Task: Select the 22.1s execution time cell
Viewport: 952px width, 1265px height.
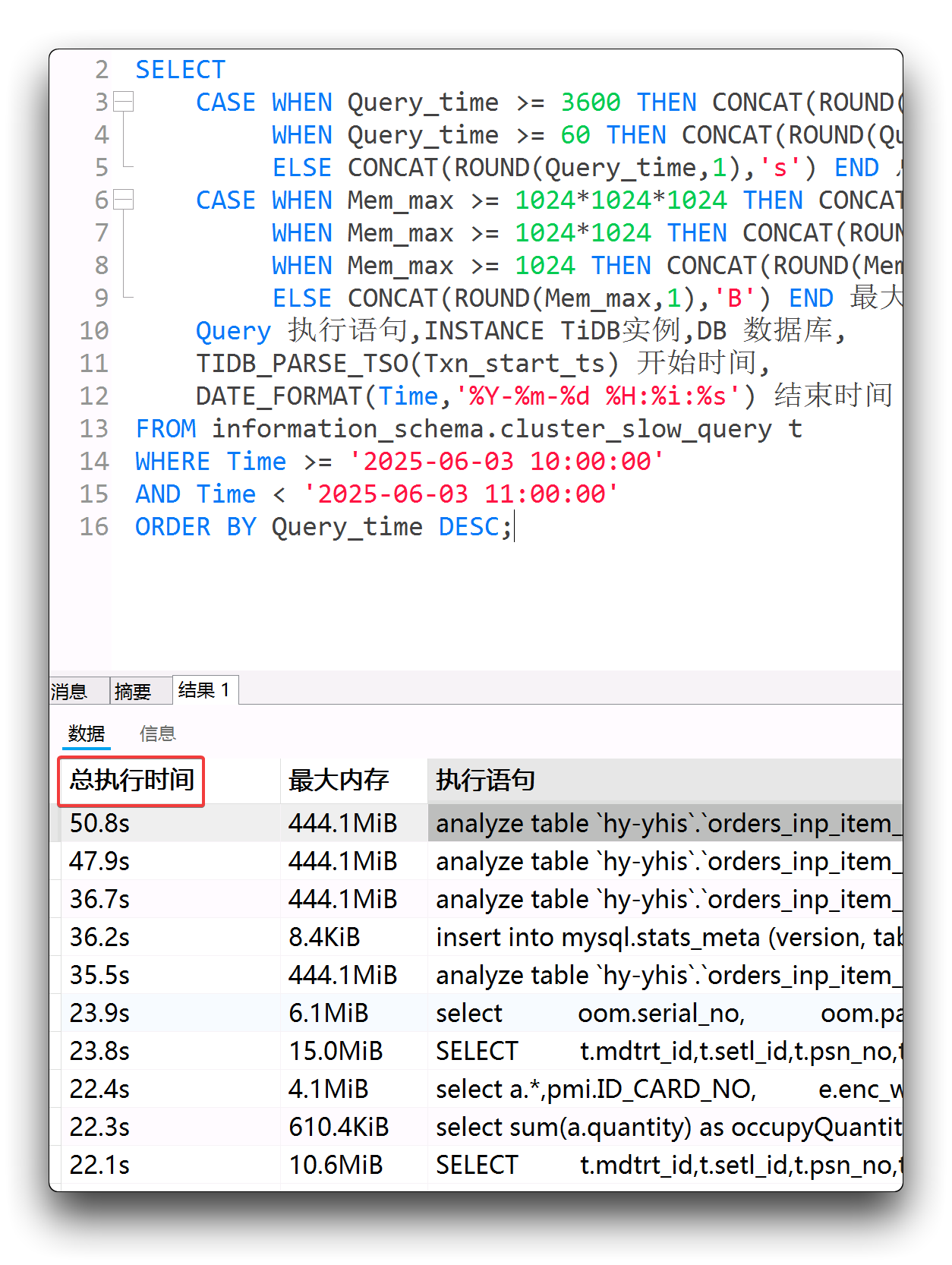Action: pyautogui.click(x=100, y=1165)
